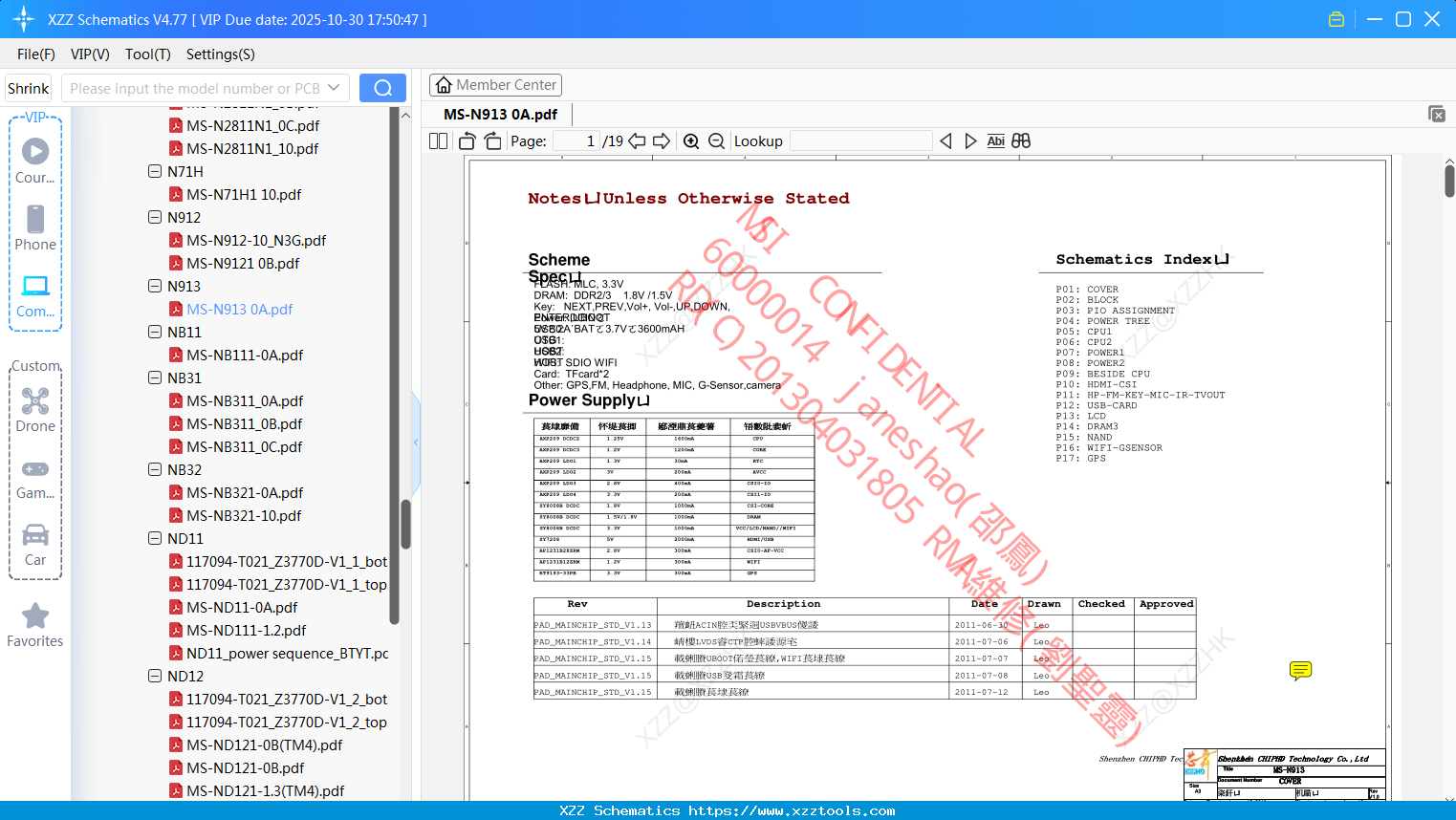Toggle the two-page side-by-side view

coord(438,141)
